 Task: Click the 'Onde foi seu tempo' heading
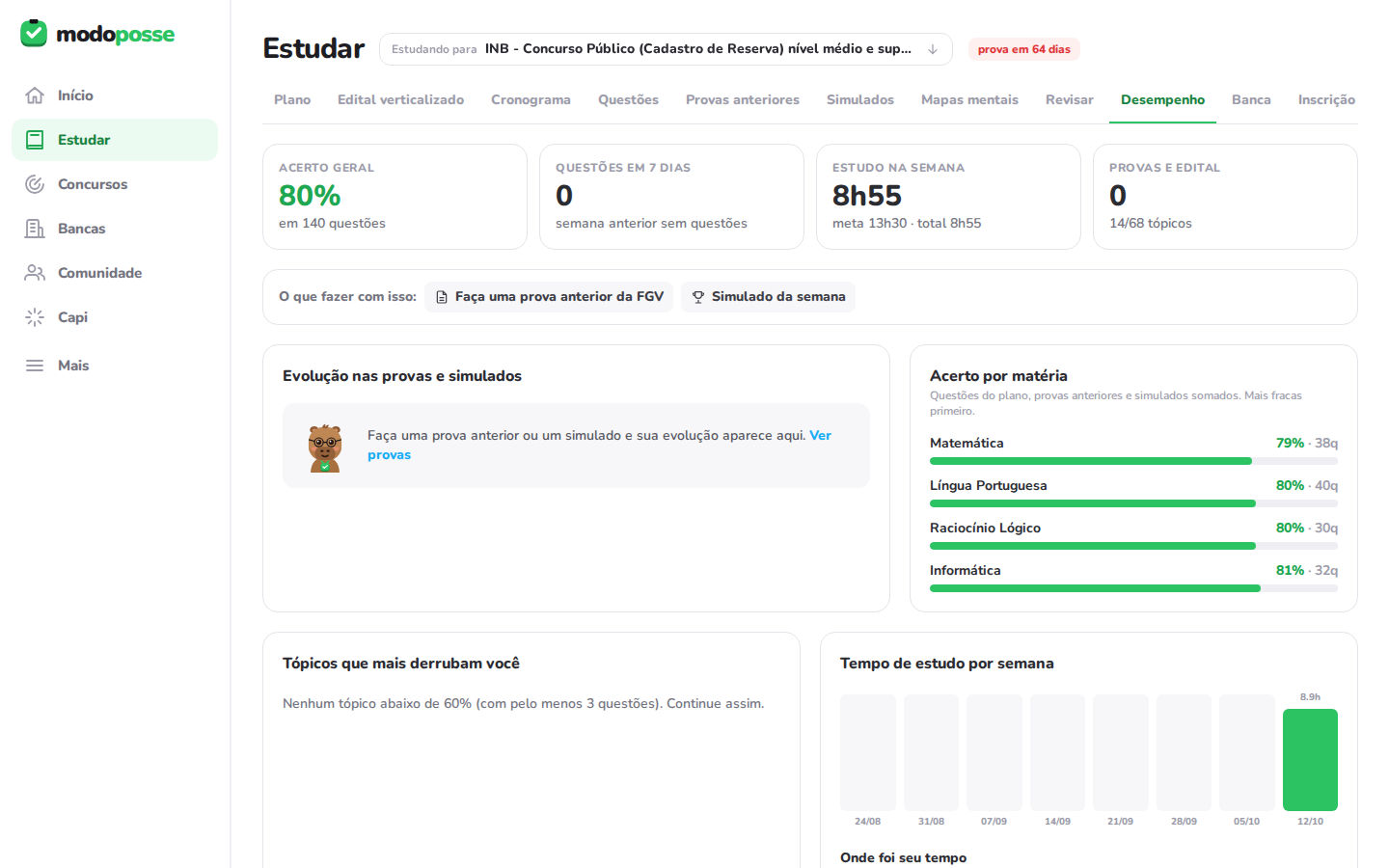click(903, 857)
